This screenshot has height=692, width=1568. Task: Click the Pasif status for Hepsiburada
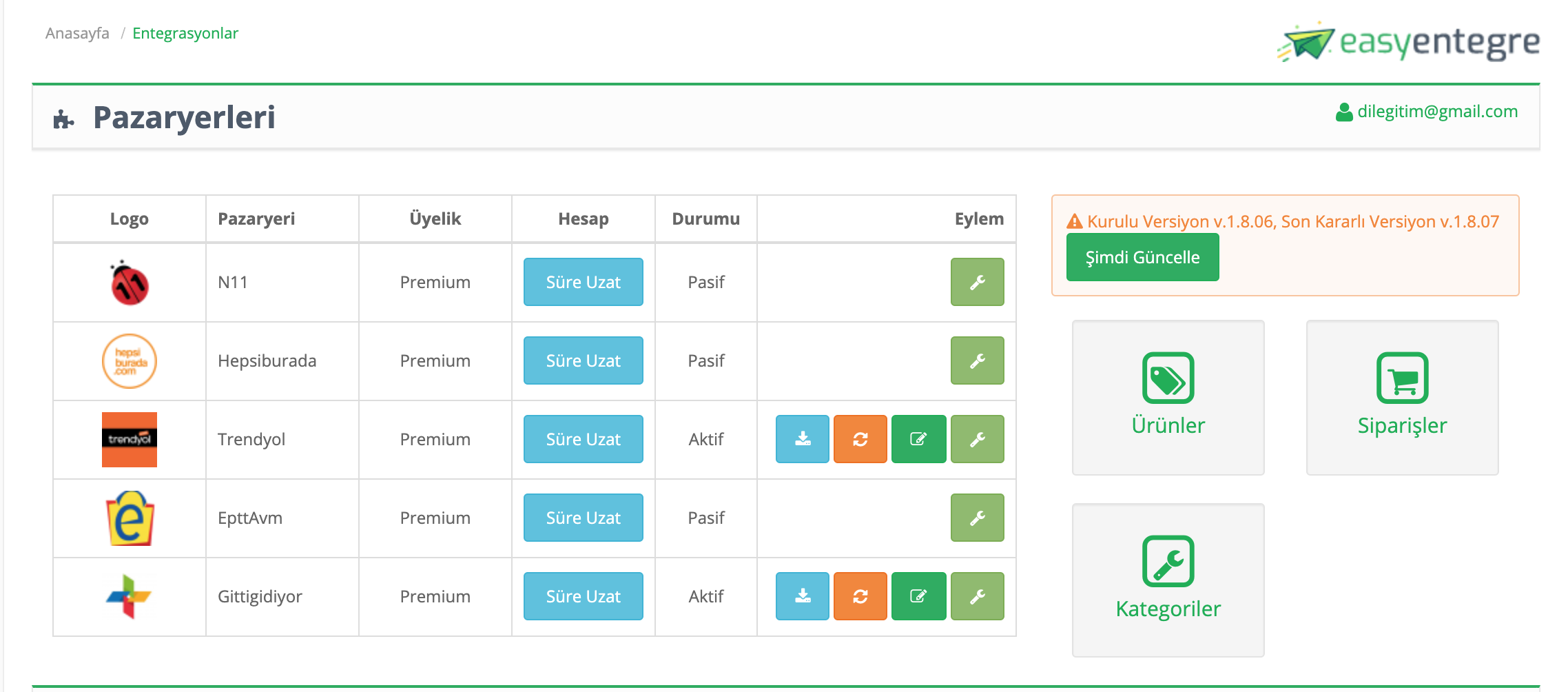706,361
